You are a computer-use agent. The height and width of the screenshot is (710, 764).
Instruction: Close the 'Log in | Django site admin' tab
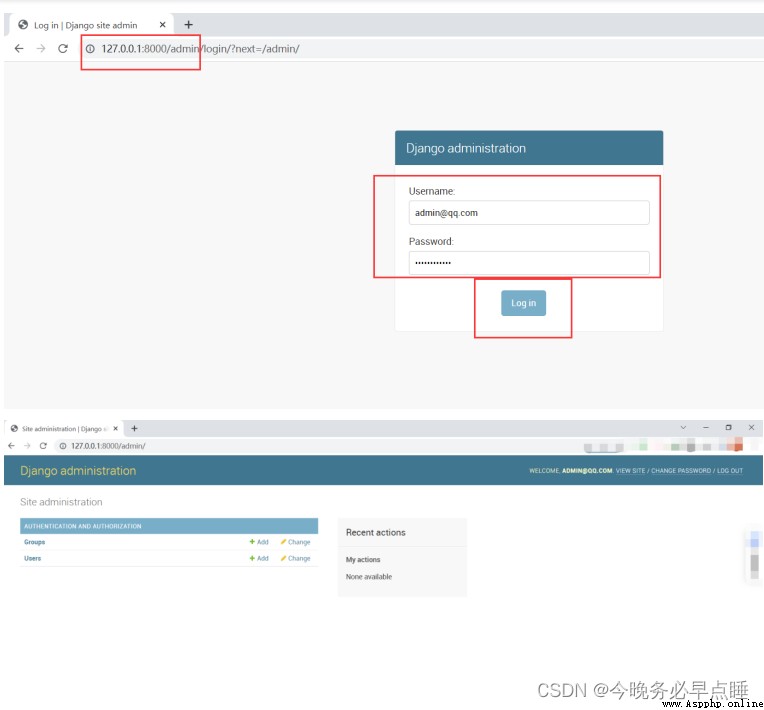pyautogui.click(x=163, y=25)
